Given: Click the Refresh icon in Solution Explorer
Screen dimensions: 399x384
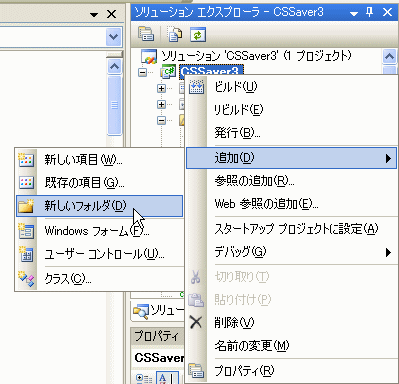Looking at the screenshot, I should click(198, 35).
